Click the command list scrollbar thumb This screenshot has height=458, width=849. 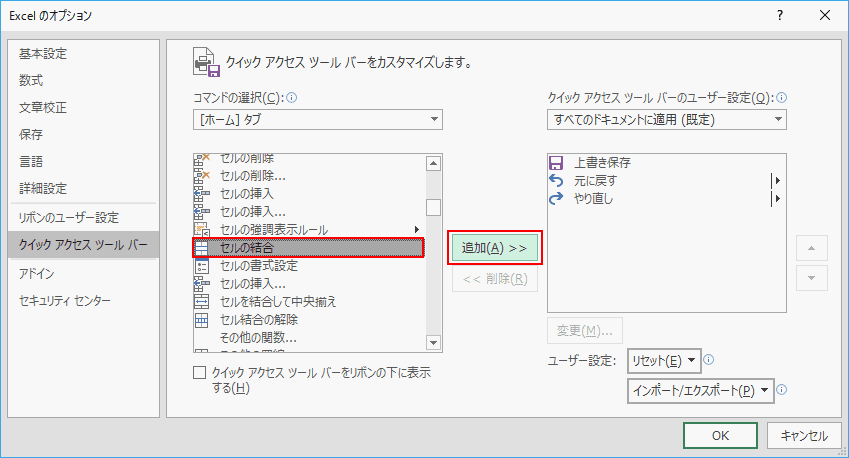click(433, 207)
